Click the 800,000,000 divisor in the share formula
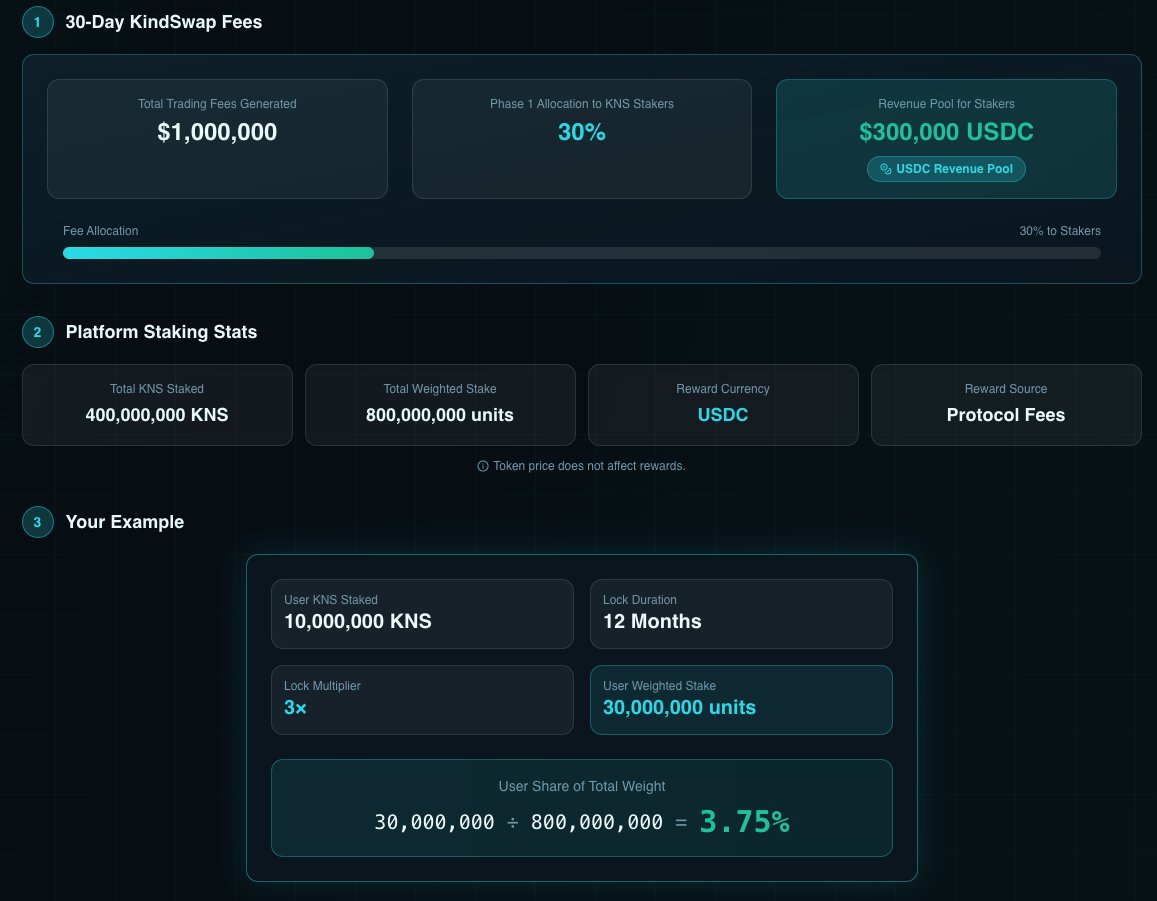 click(x=596, y=822)
